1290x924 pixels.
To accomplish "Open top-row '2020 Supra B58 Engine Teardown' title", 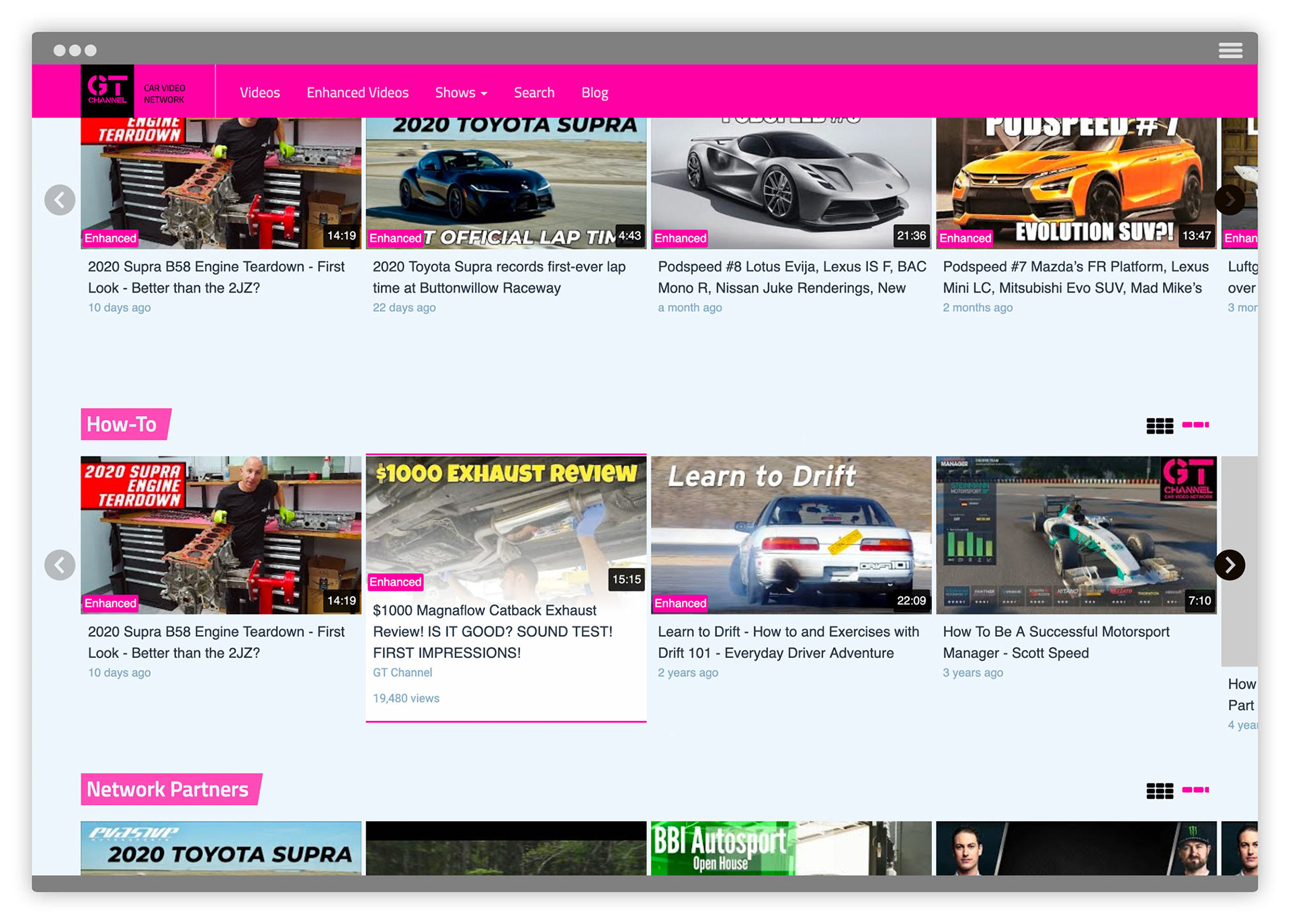I will coord(216,277).
